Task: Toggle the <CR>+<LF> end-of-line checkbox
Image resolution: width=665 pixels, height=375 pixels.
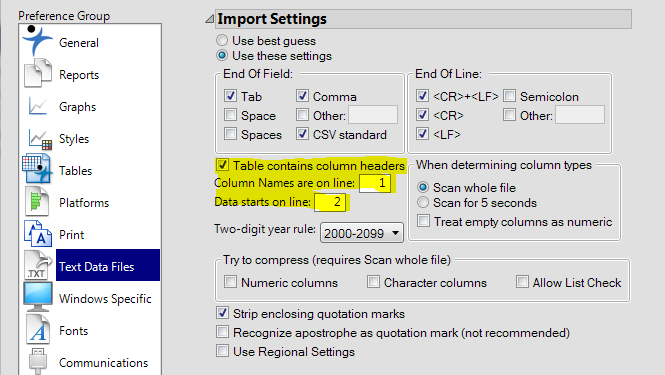Action: [422, 95]
